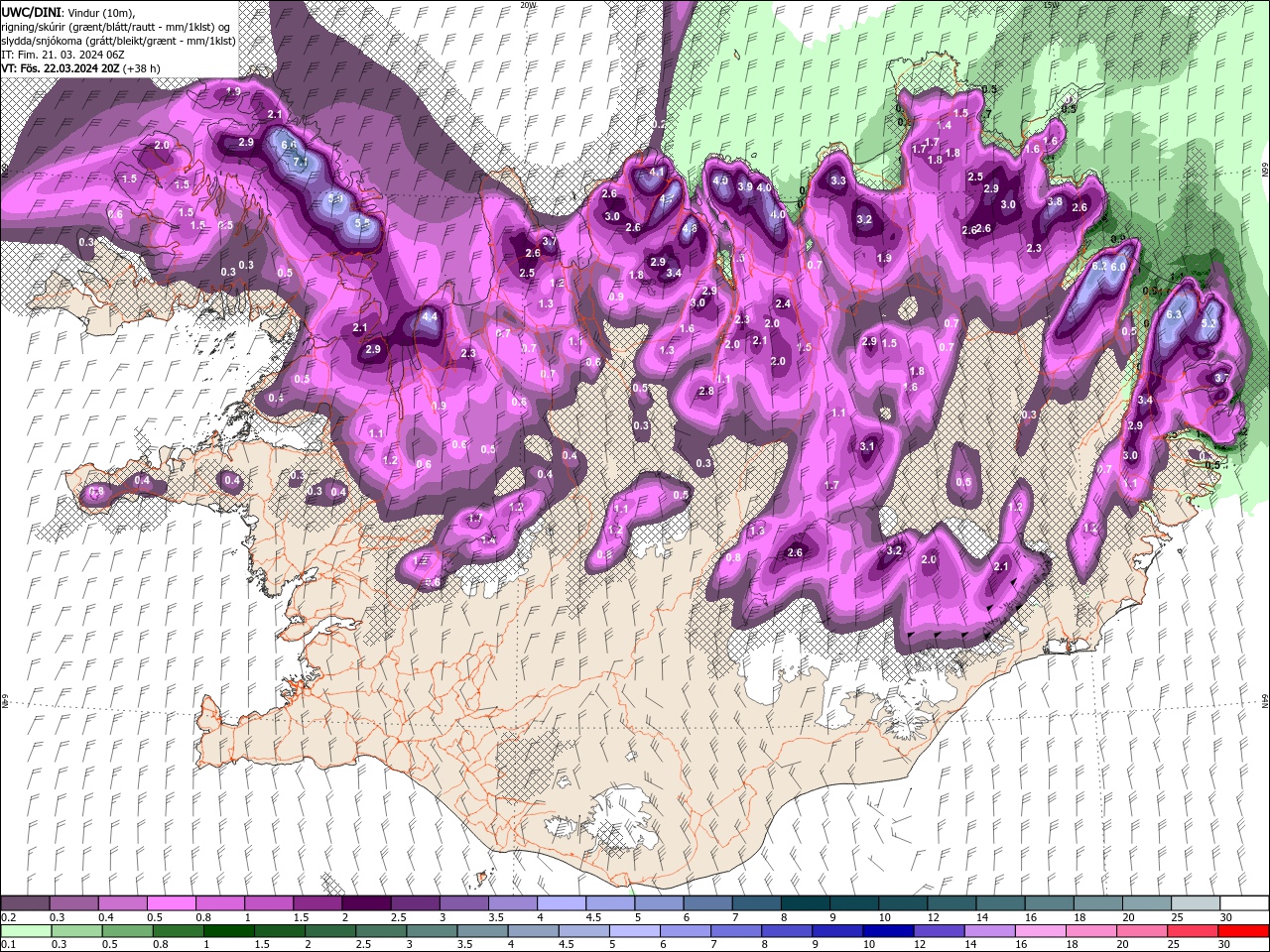Select the dark teal 8–9 swatch in the upper legend
Viewport: 1270px width, 952px height.
[x=805, y=903]
